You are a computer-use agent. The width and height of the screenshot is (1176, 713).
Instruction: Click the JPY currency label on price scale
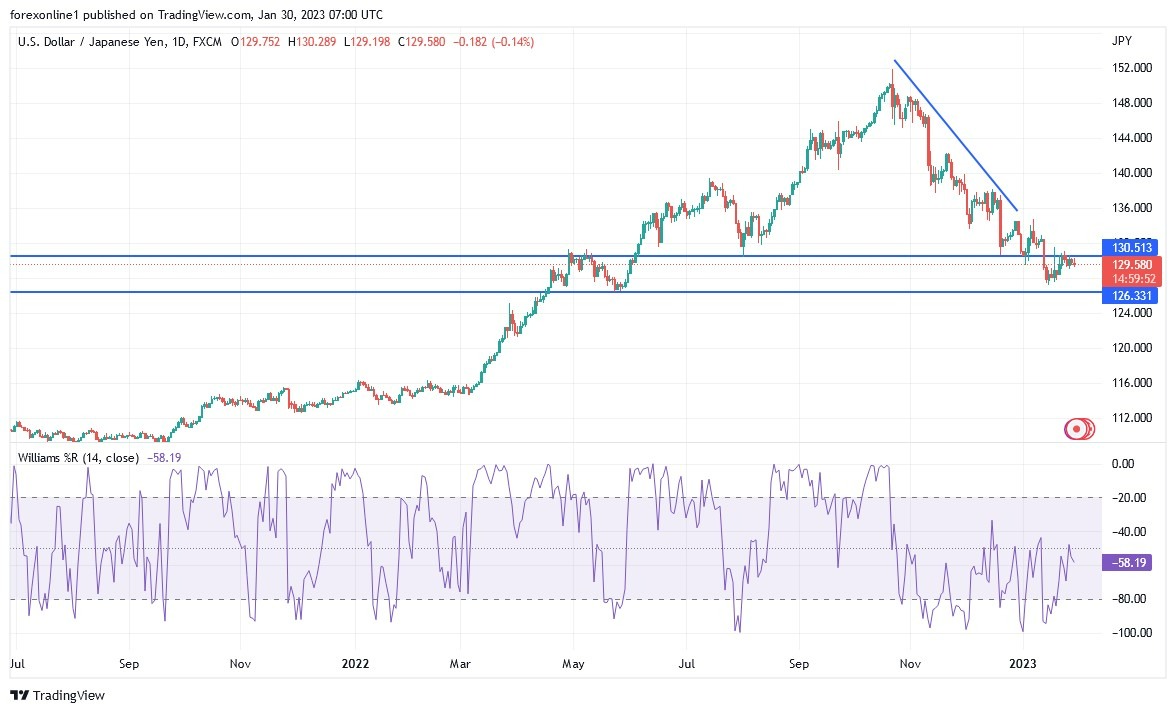1122,41
